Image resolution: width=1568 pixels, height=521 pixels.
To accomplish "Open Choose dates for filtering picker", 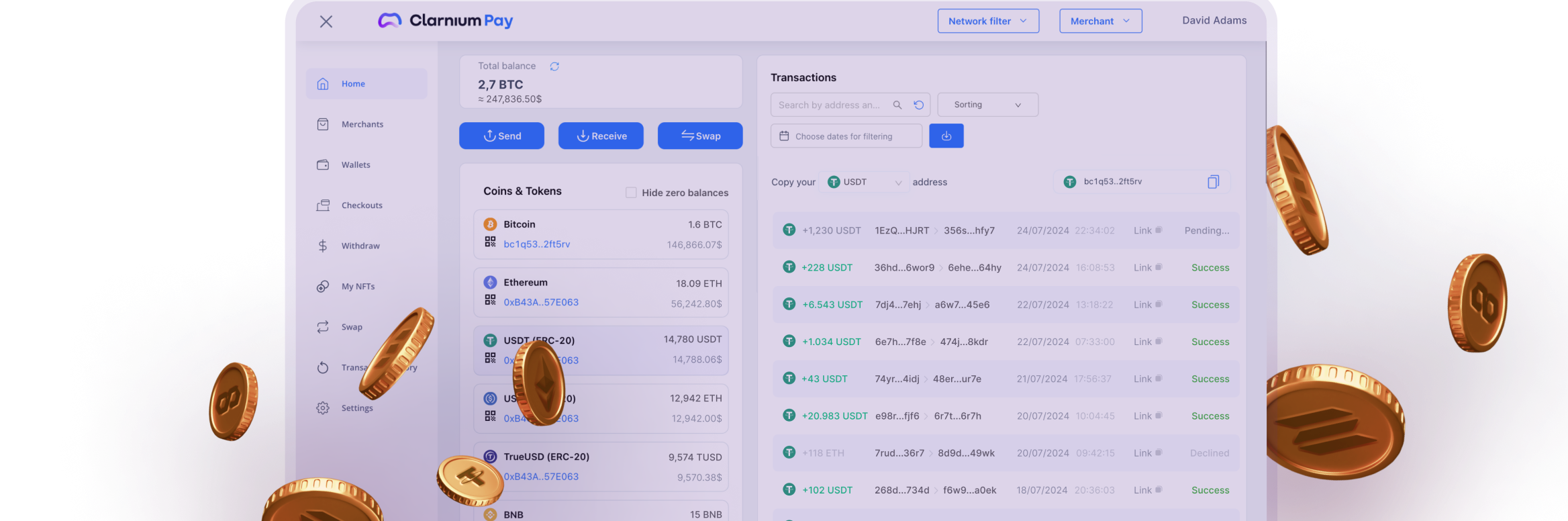I will [x=846, y=136].
